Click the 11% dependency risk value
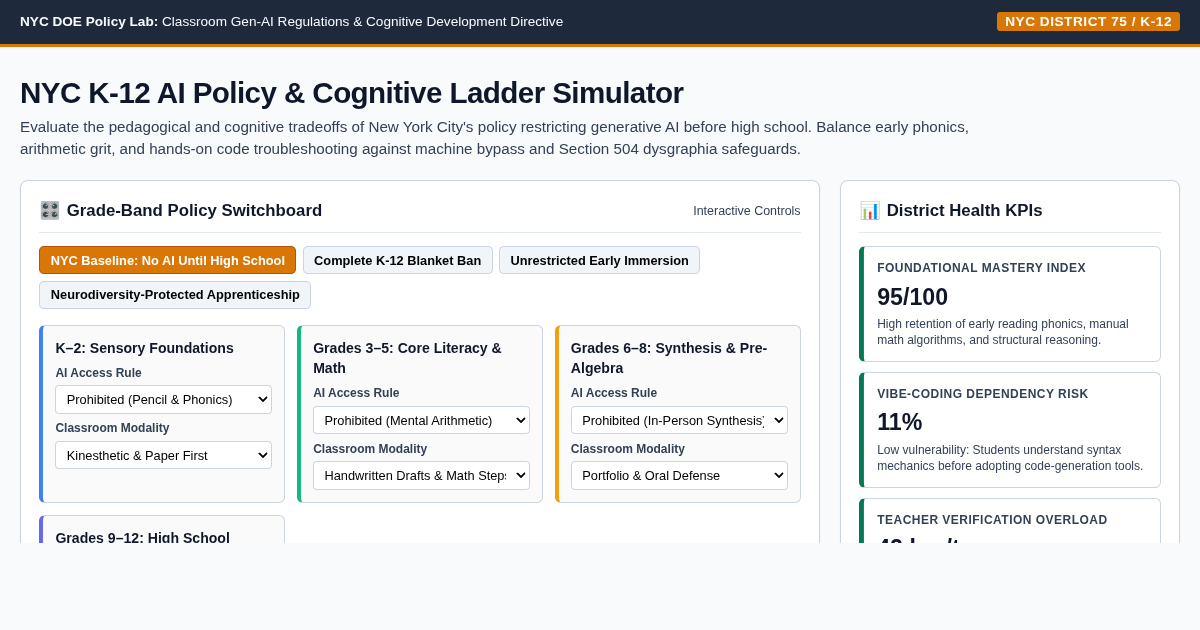Viewport: 1200px width, 630px height. point(899,422)
